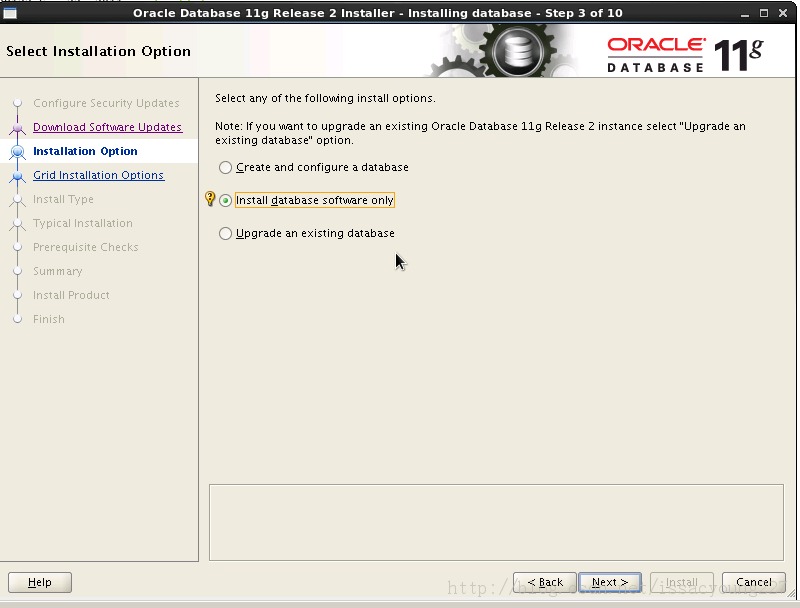Click the Next button to continue
This screenshot has width=800, height=608.
pyautogui.click(x=610, y=581)
